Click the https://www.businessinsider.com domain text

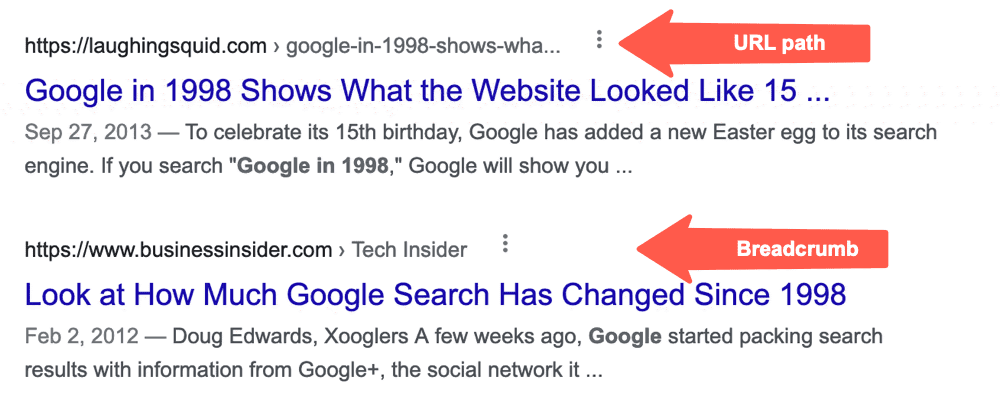178,249
